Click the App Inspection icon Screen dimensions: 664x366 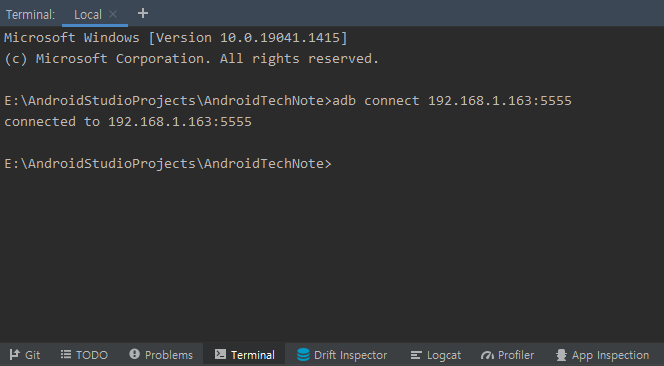(x=561, y=355)
